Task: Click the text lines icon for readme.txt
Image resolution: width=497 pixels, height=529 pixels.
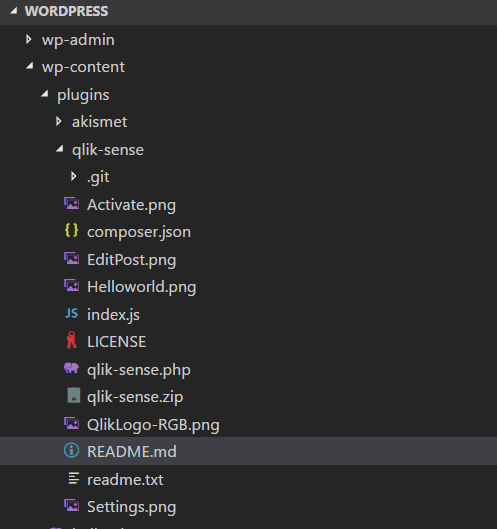Action: (74, 478)
